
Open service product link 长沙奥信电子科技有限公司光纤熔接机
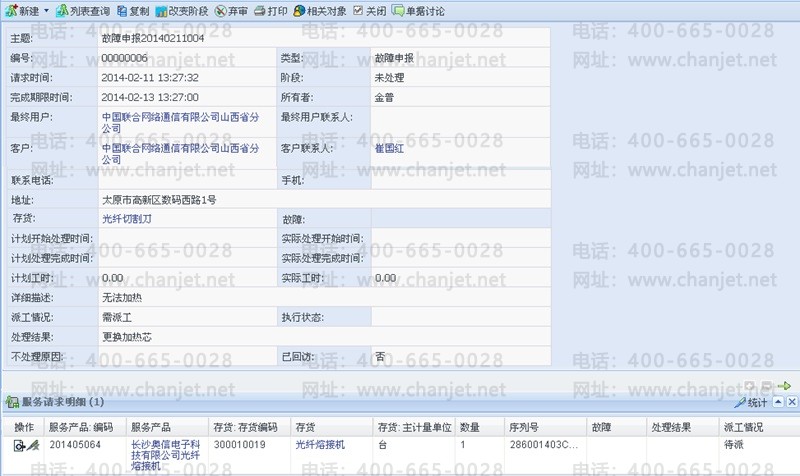165,455
